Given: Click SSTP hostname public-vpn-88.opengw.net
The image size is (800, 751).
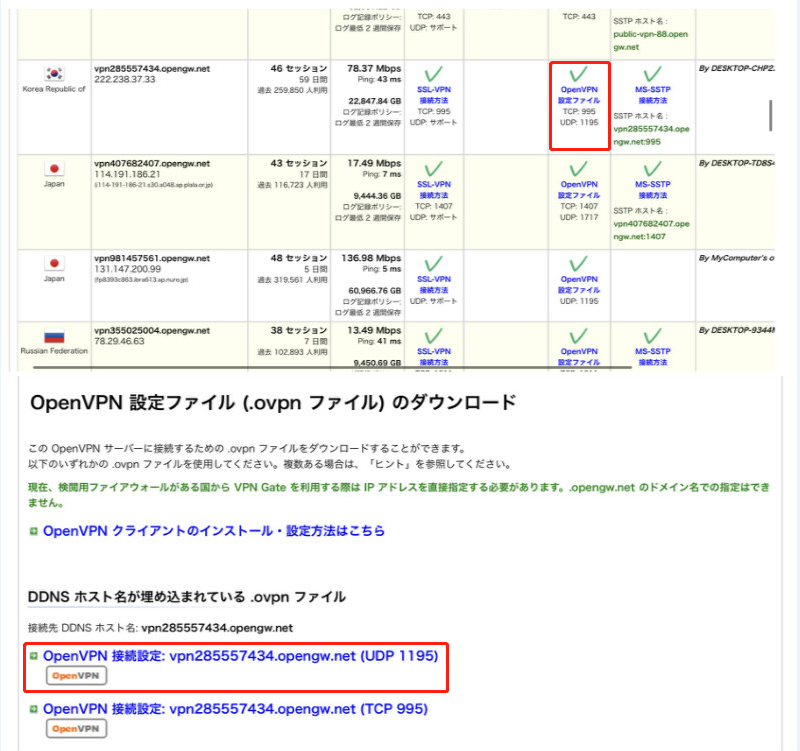Looking at the screenshot, I should coord(651,40).
